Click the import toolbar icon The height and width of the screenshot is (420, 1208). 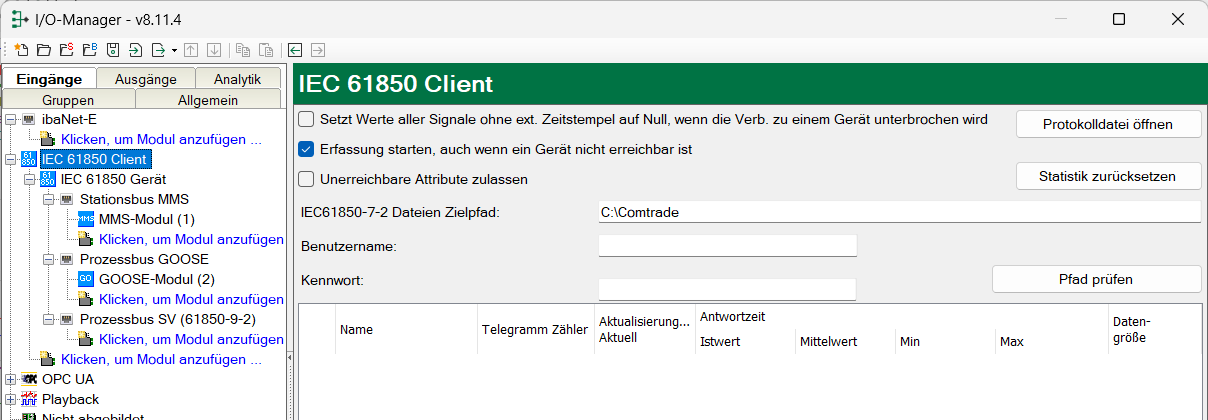[136, 49]
